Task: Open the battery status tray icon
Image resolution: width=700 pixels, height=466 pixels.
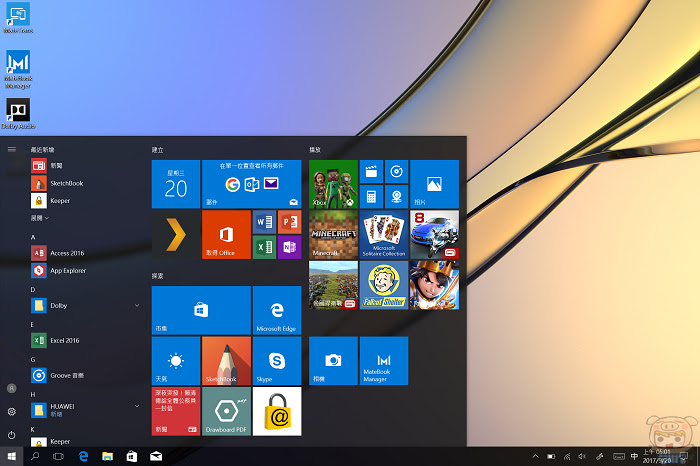Action: click(x=551, y=456)
